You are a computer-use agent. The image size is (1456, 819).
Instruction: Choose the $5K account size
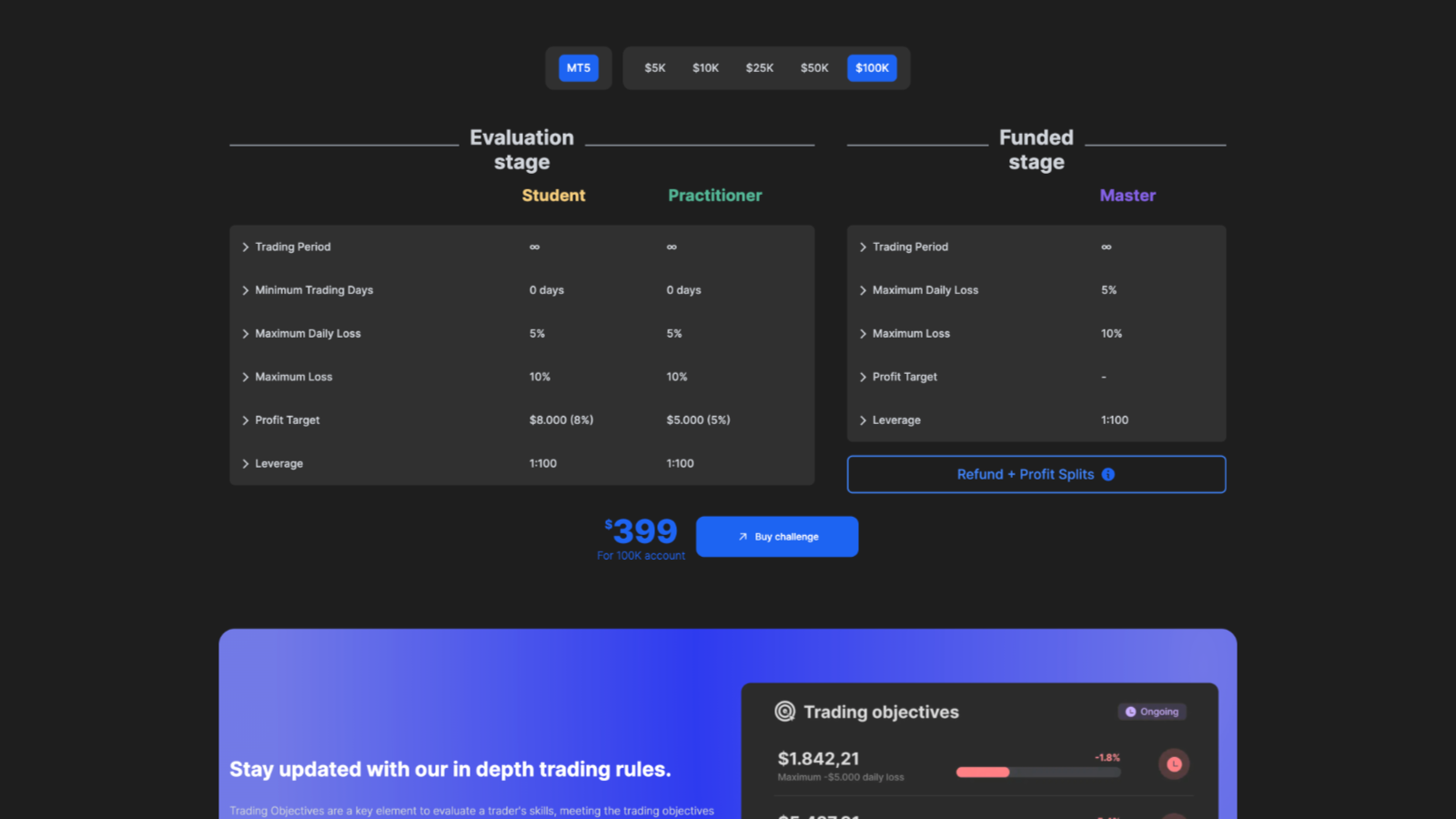click(x=655, y=68)
